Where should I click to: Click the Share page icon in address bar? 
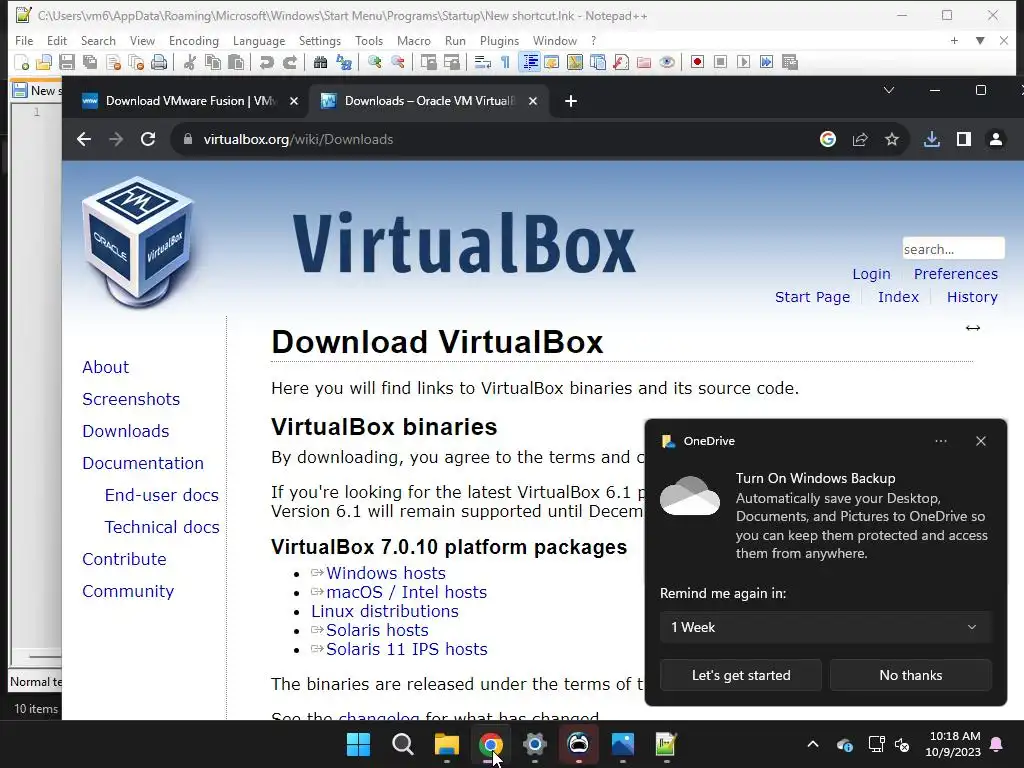tap(859, 139)
